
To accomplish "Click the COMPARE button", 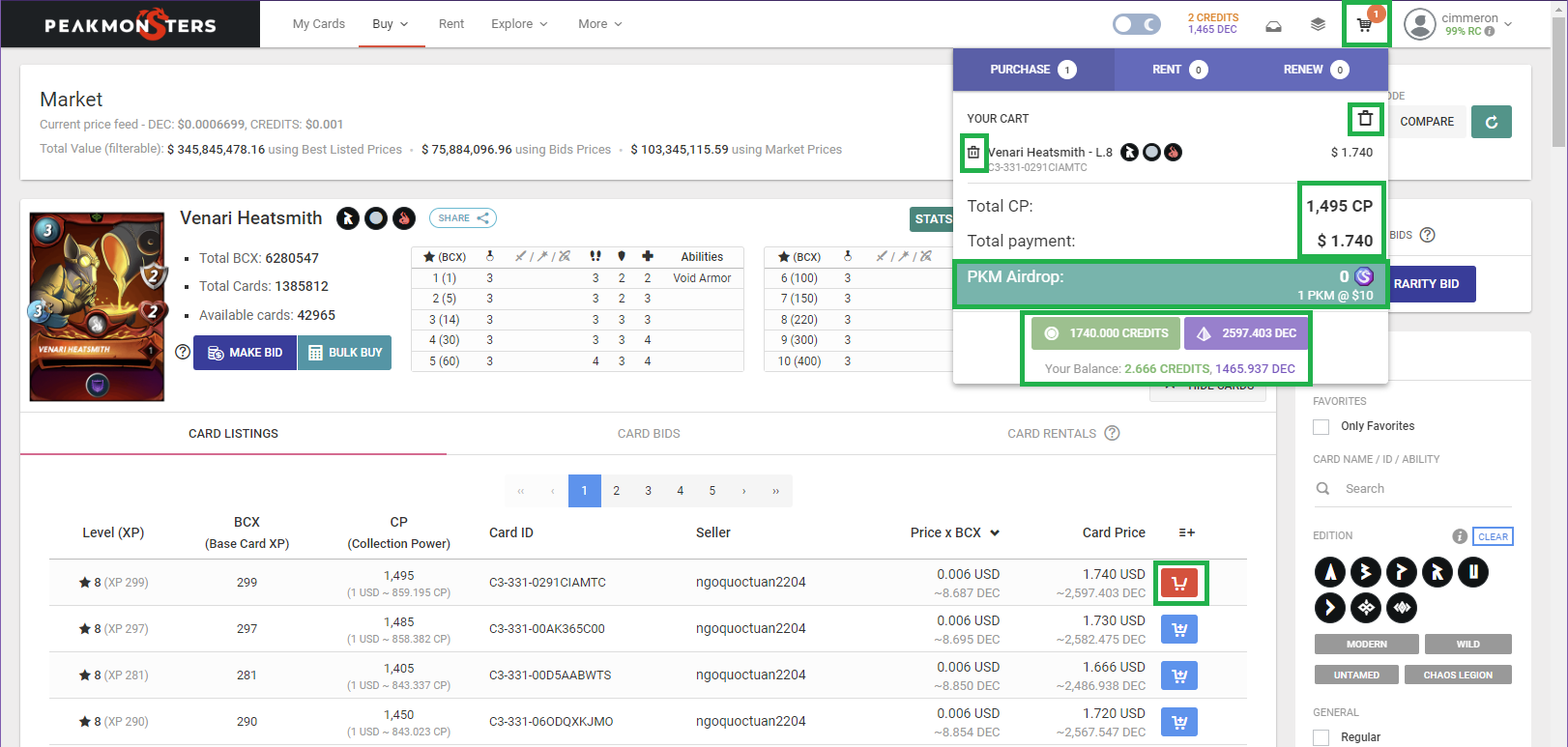I will (x=1427, y=122).
